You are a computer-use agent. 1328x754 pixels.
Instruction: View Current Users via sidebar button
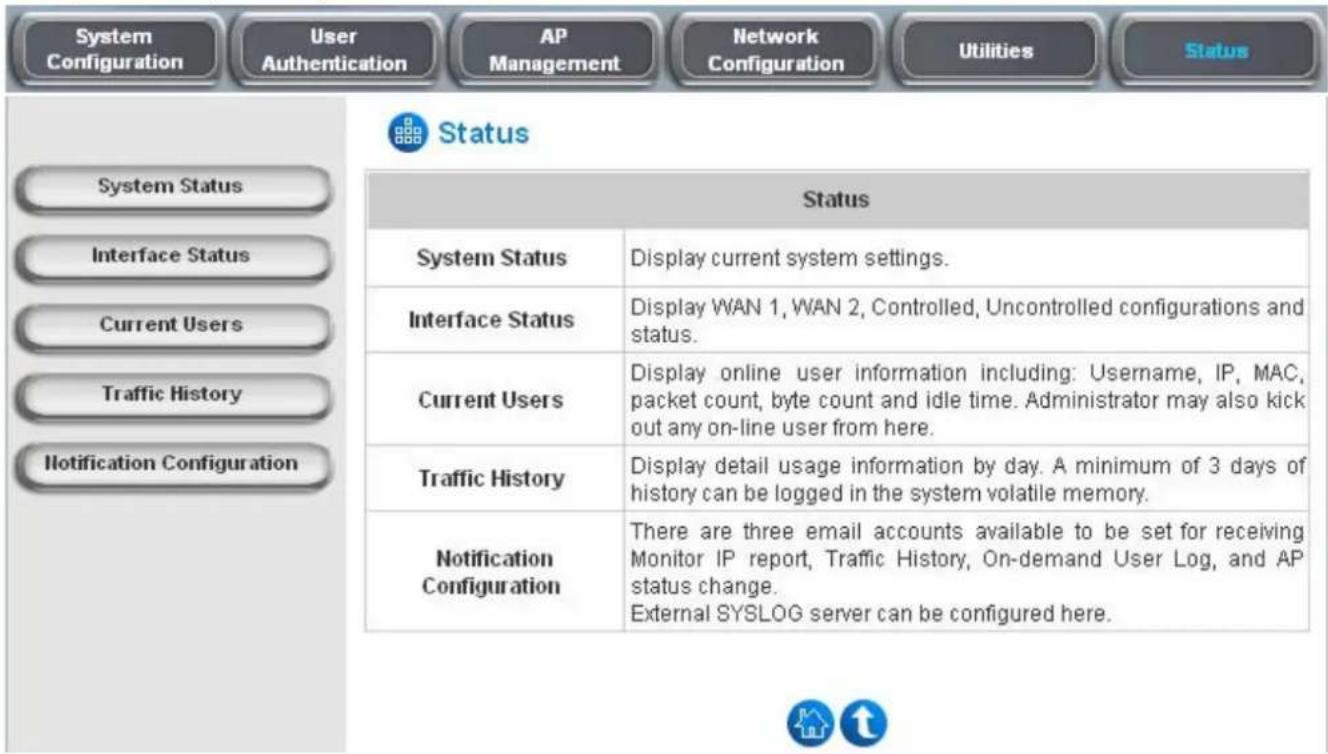(171, 325)
